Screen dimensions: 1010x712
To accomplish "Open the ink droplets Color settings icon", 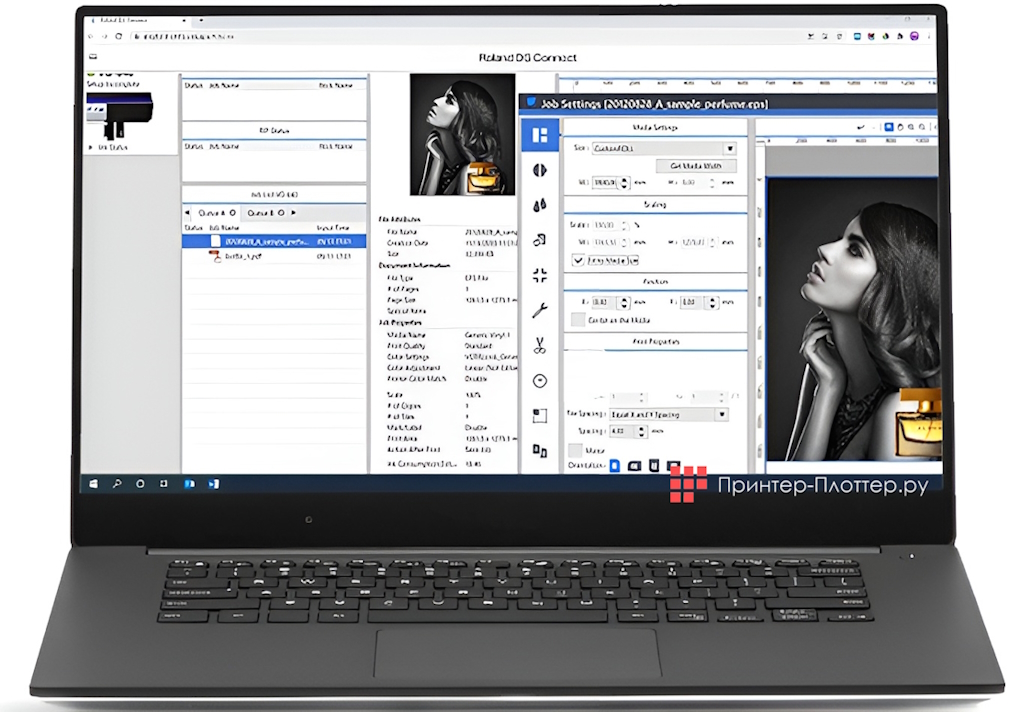I will 540,205.
